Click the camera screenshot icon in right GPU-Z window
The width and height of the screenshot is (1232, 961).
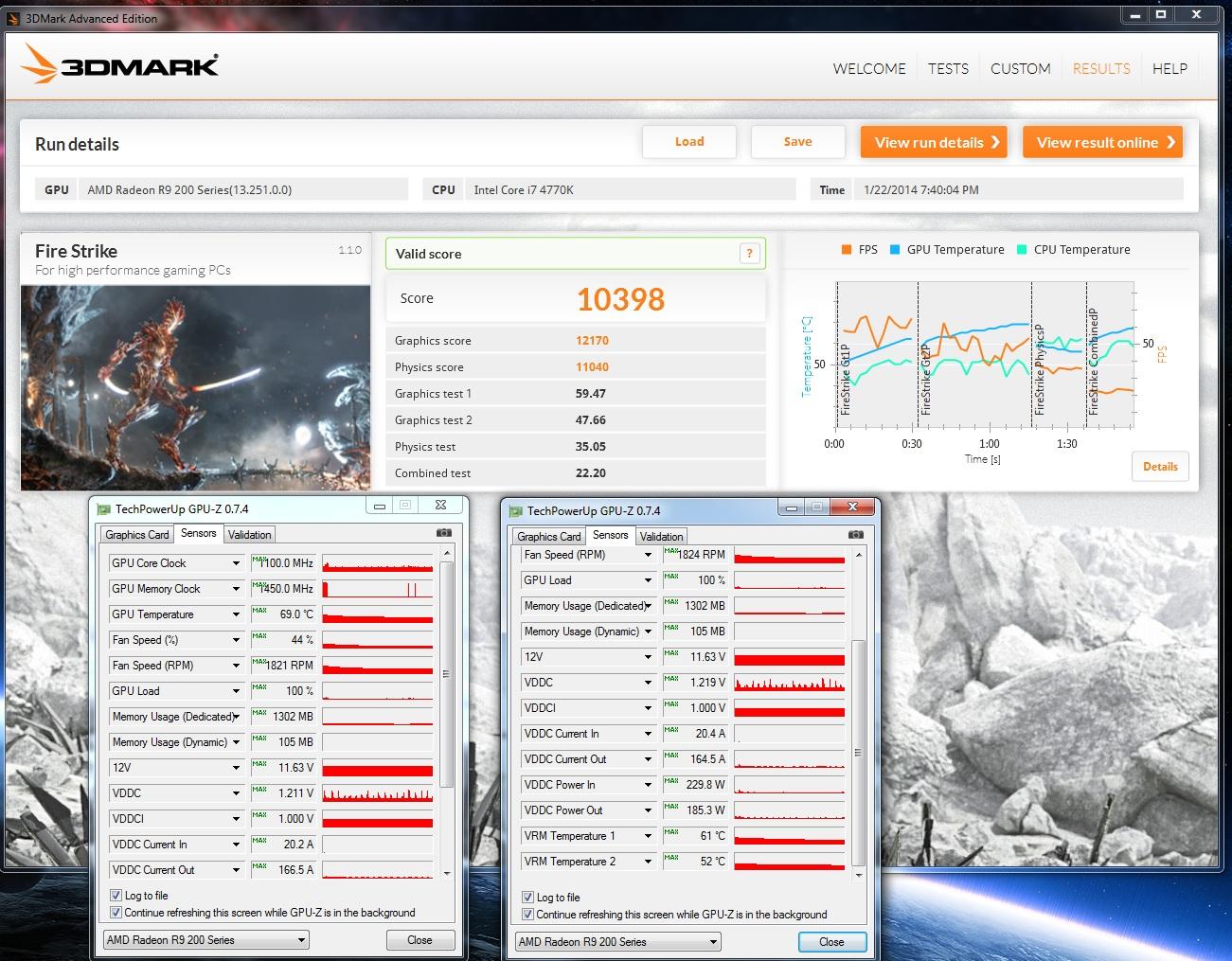(856, 535)
